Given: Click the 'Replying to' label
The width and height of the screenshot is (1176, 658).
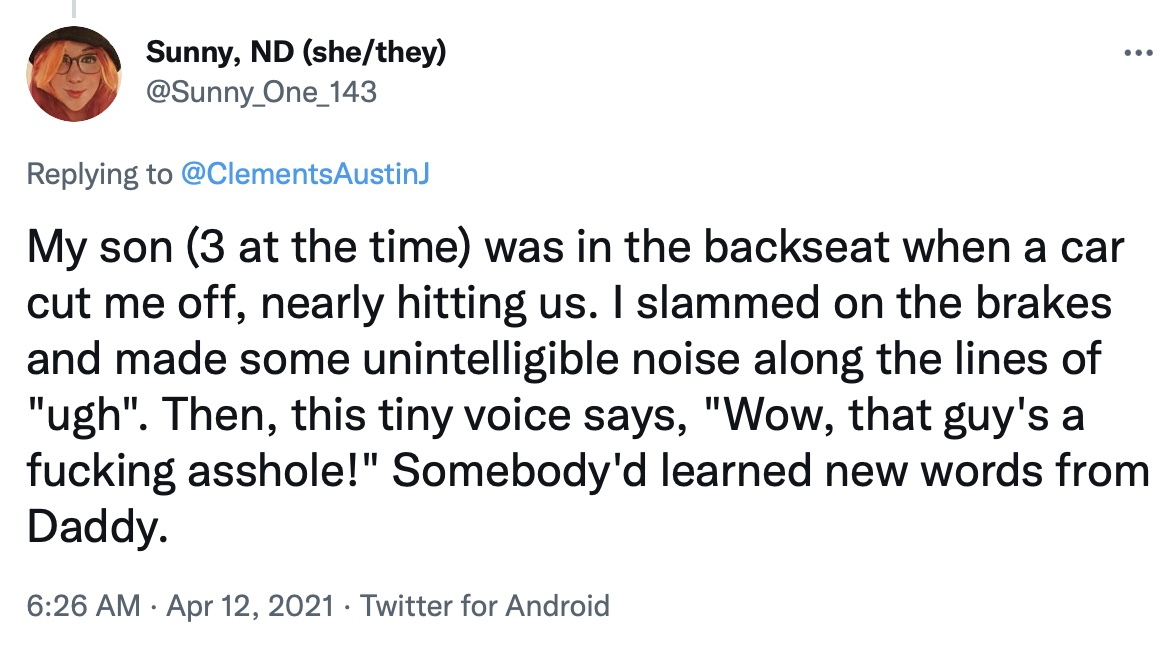Looking at the screenshot, I should 99,174.
